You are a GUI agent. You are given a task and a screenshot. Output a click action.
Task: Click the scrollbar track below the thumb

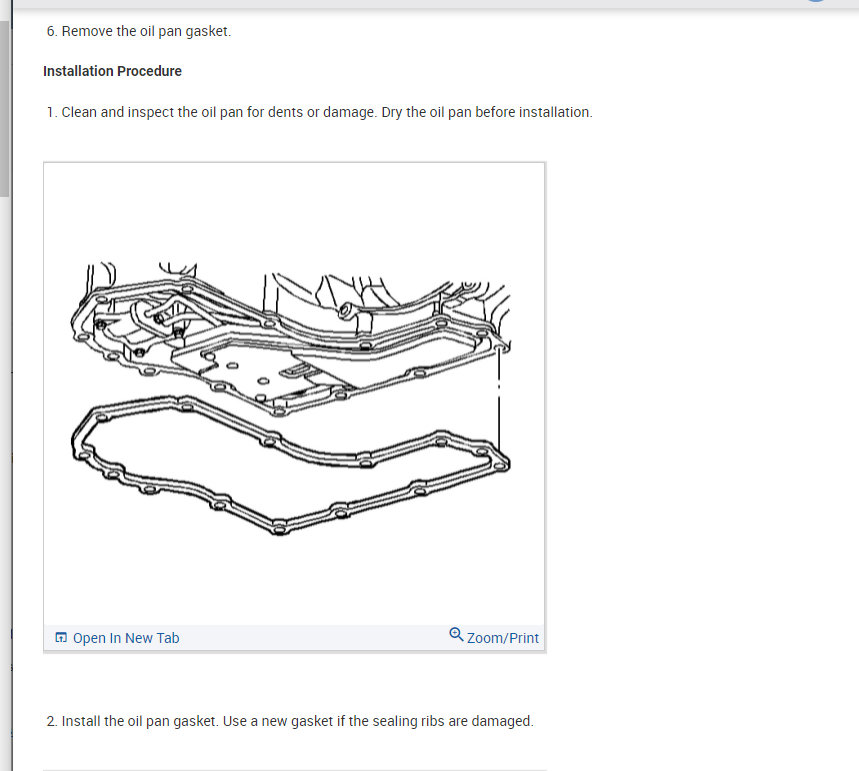[4, 482]
